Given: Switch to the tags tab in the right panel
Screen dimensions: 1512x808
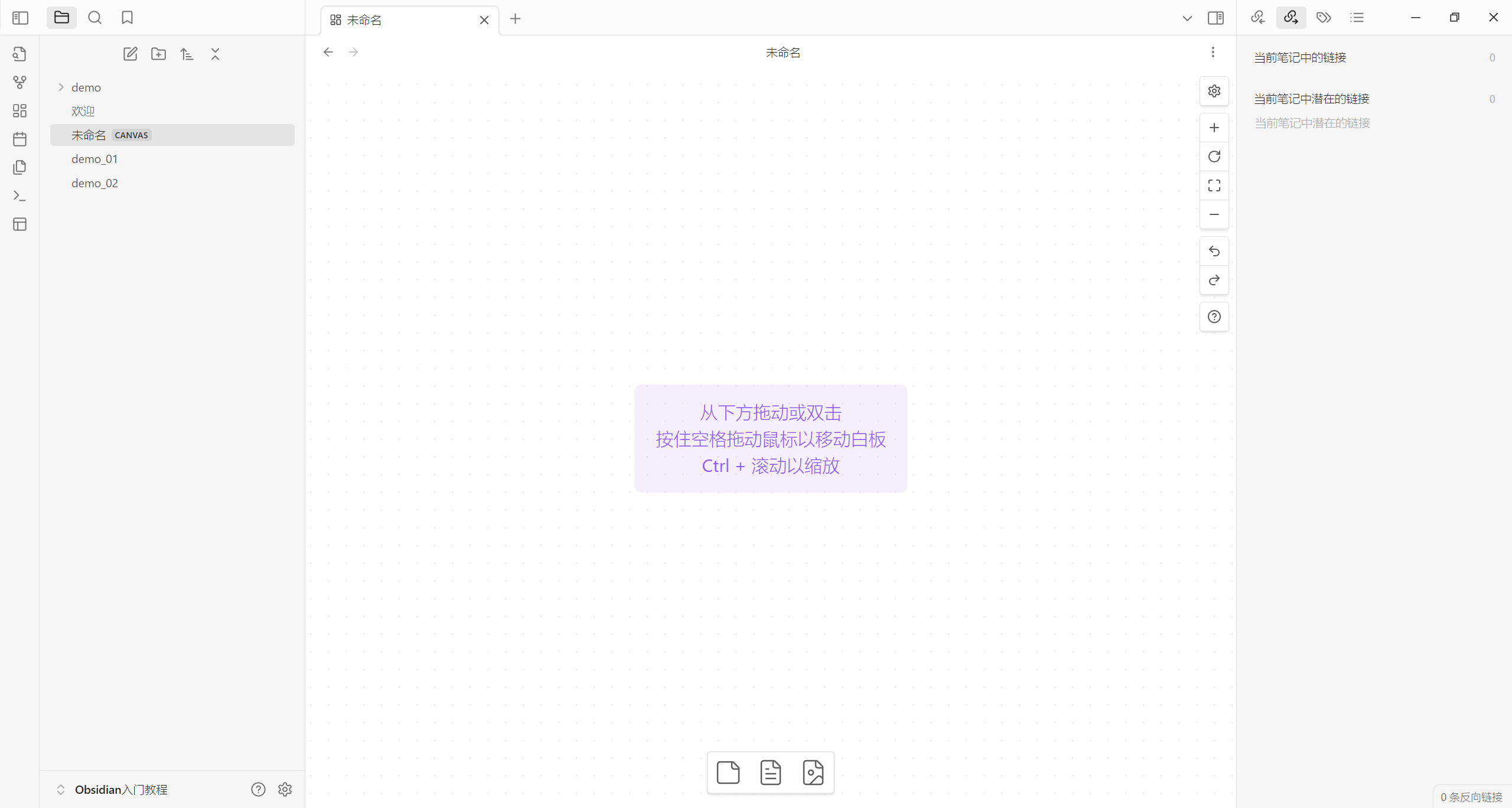Looking at the screenshot, I should tap(1324, 18).
